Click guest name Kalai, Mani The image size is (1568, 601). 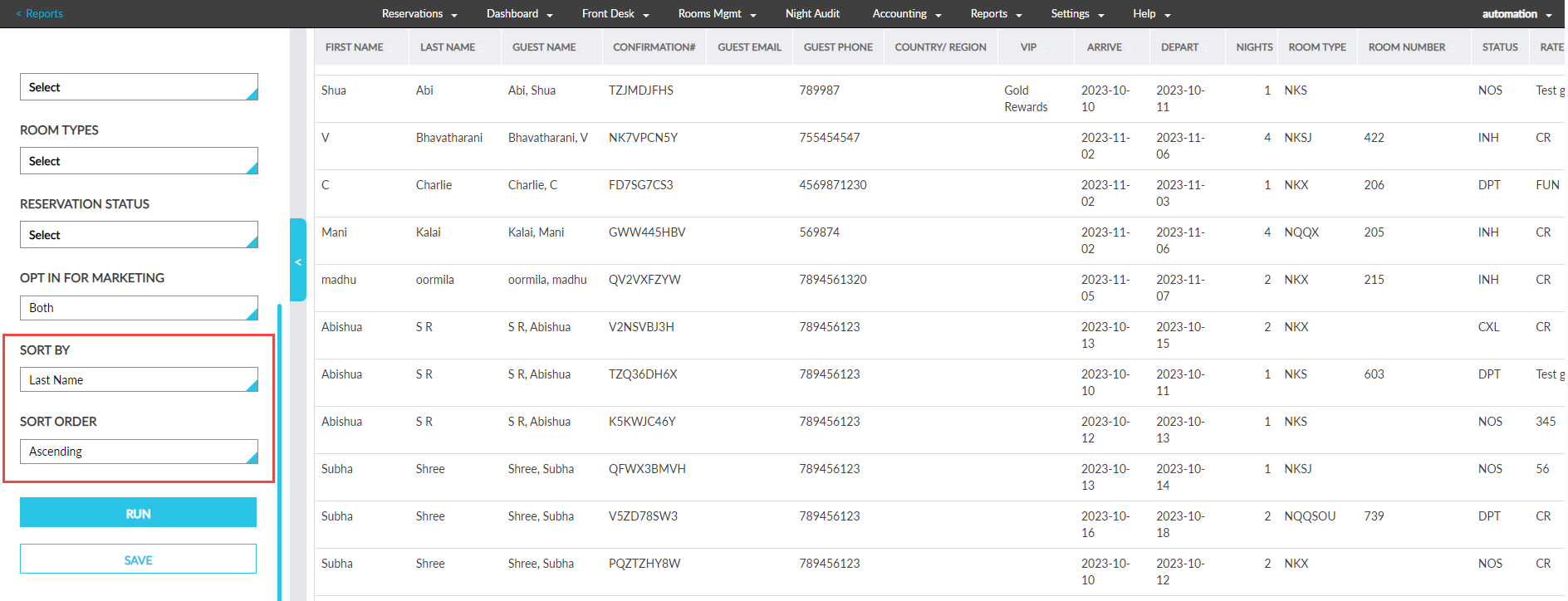pyautogui.click(x=536, y=232)
